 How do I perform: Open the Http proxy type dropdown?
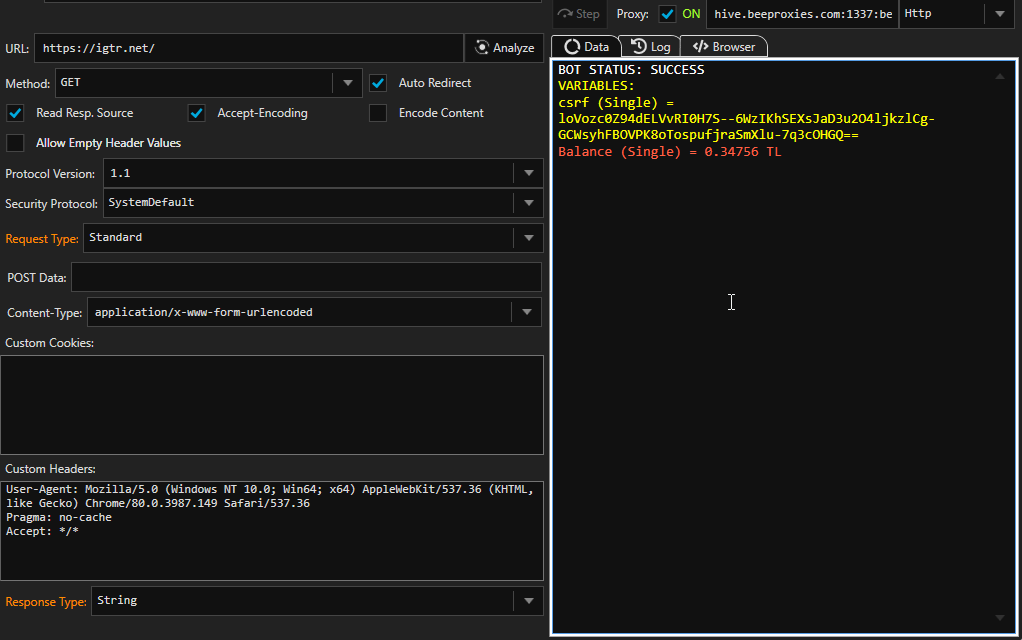point(999,14)
